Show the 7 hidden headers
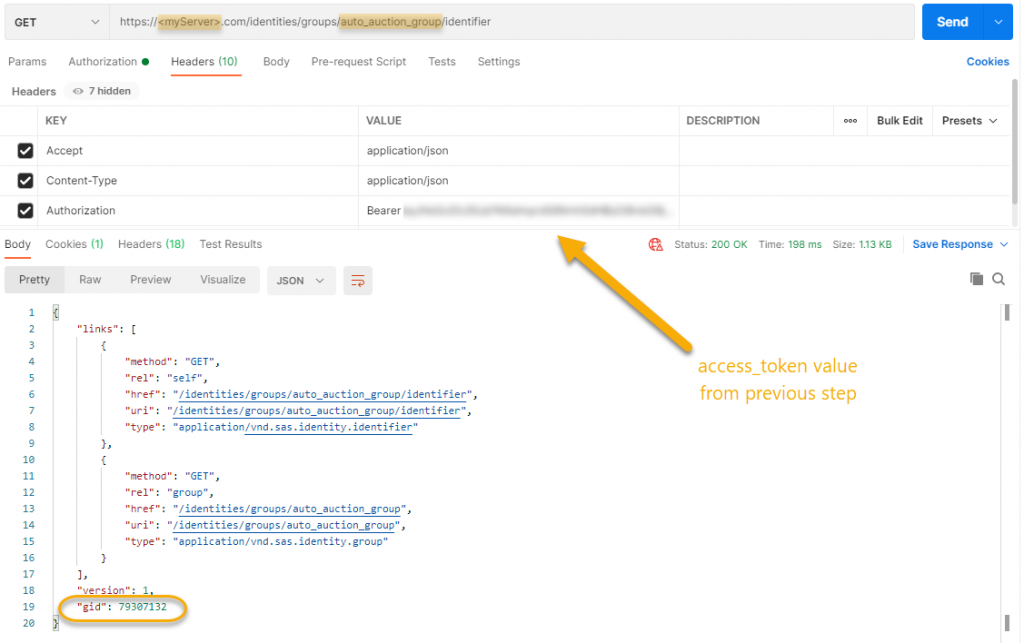This screenshot has height=643, width=1024. 102,91
